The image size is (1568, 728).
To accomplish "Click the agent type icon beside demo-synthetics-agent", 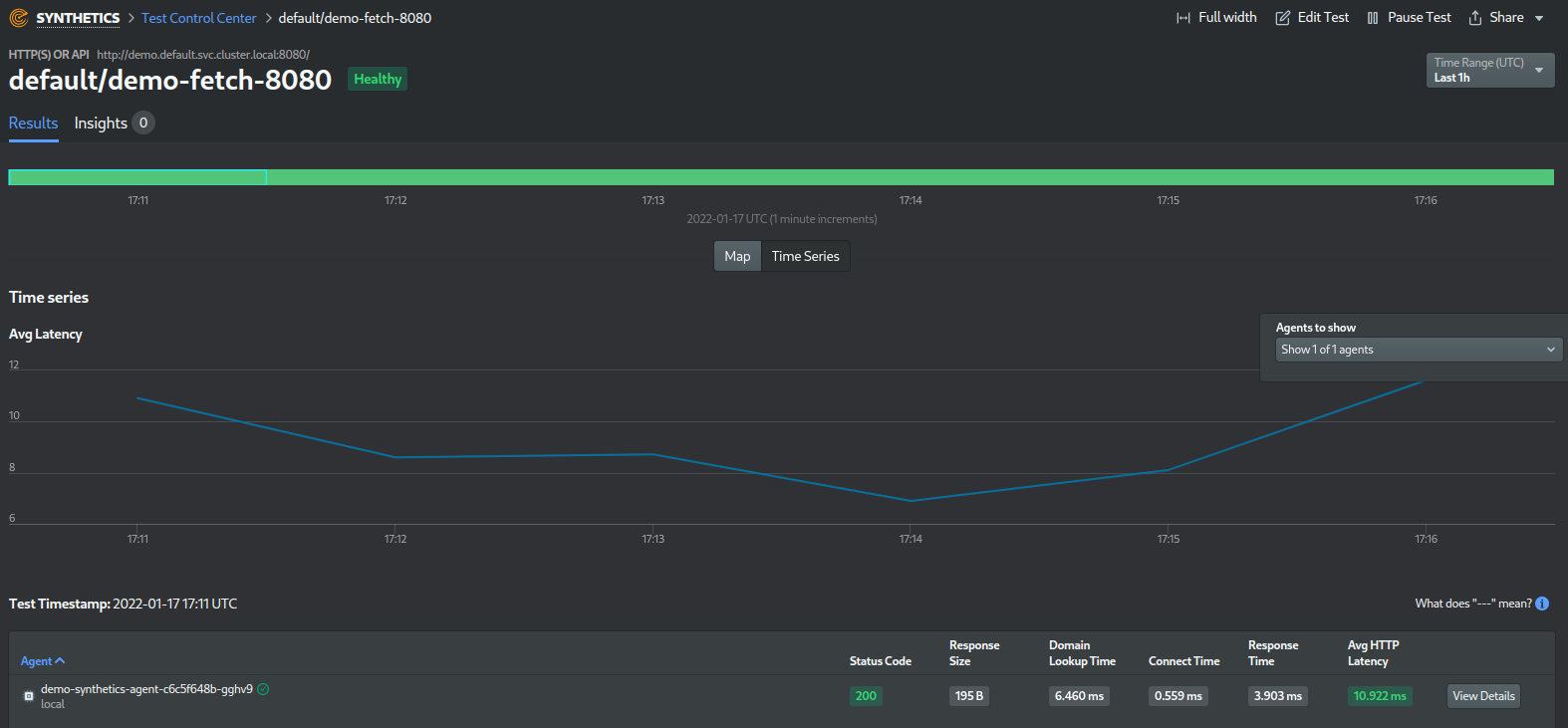I will point(29,696).
